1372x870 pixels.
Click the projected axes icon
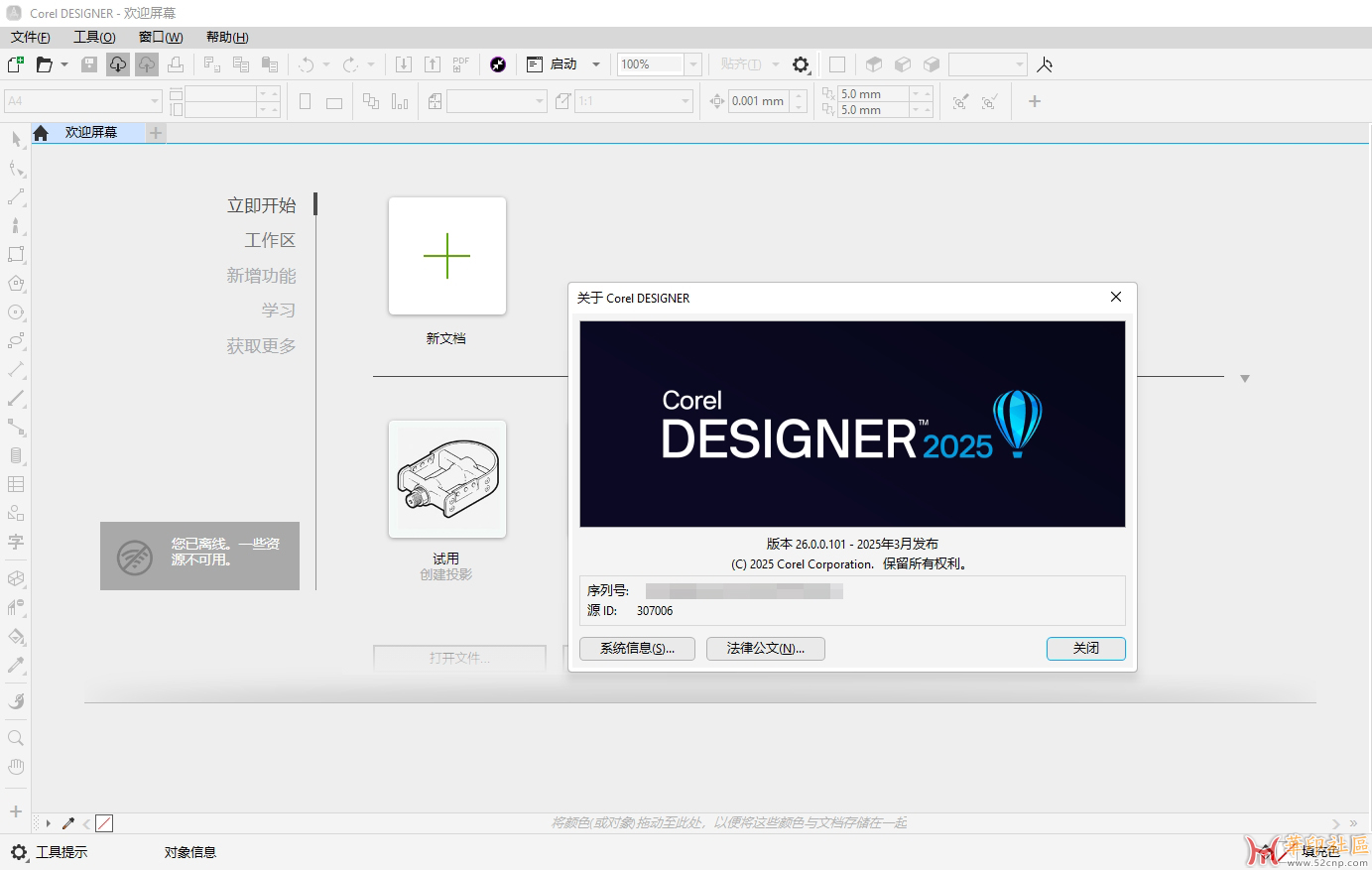(1044, 64)
